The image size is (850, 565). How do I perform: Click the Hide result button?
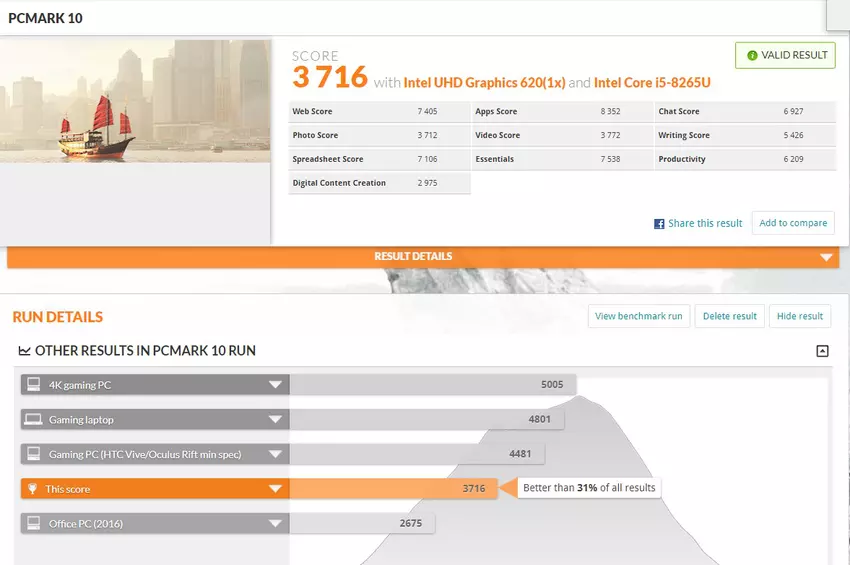click(x=799, y=316)
